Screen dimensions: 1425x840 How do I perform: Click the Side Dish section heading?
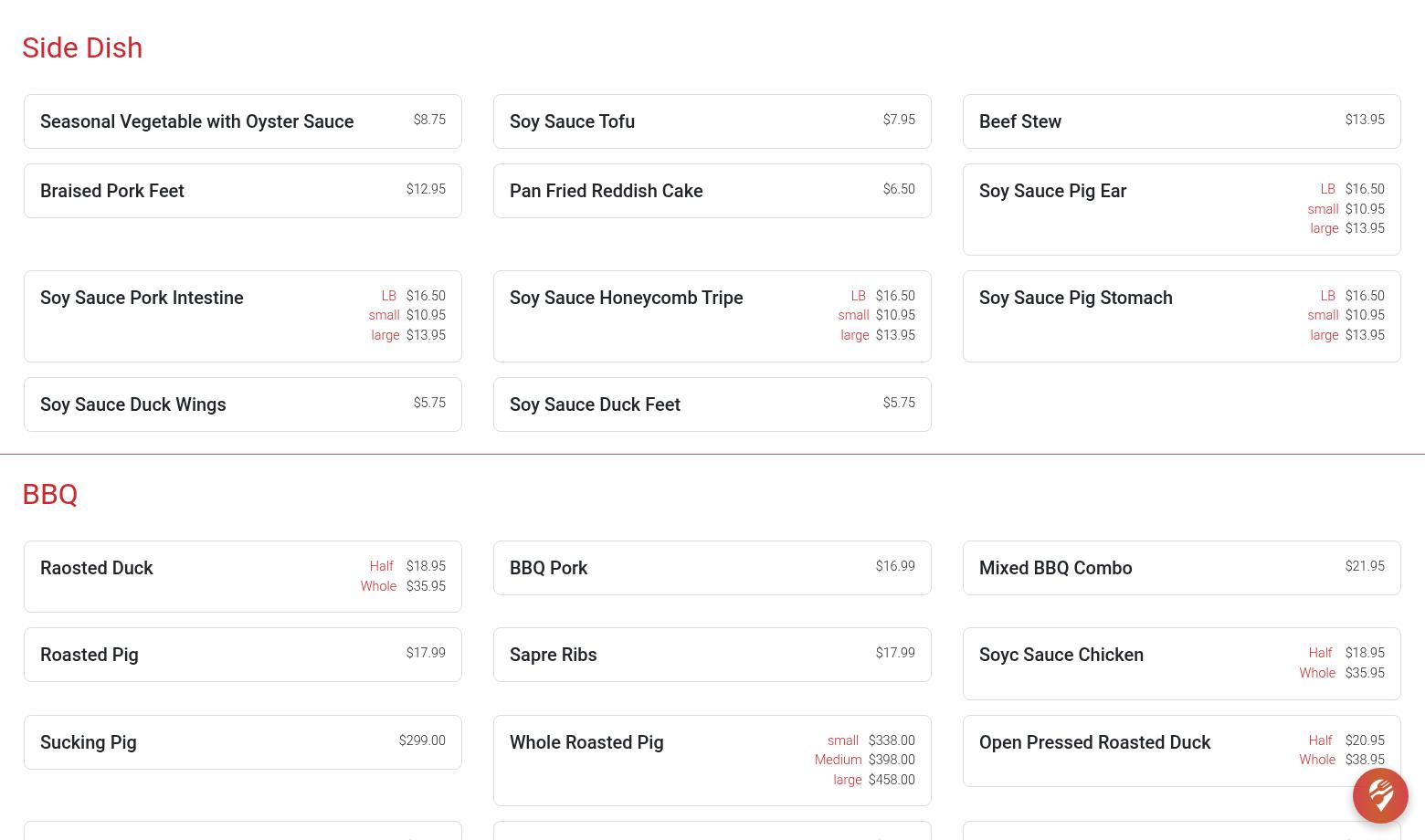[x=82, y=47]
